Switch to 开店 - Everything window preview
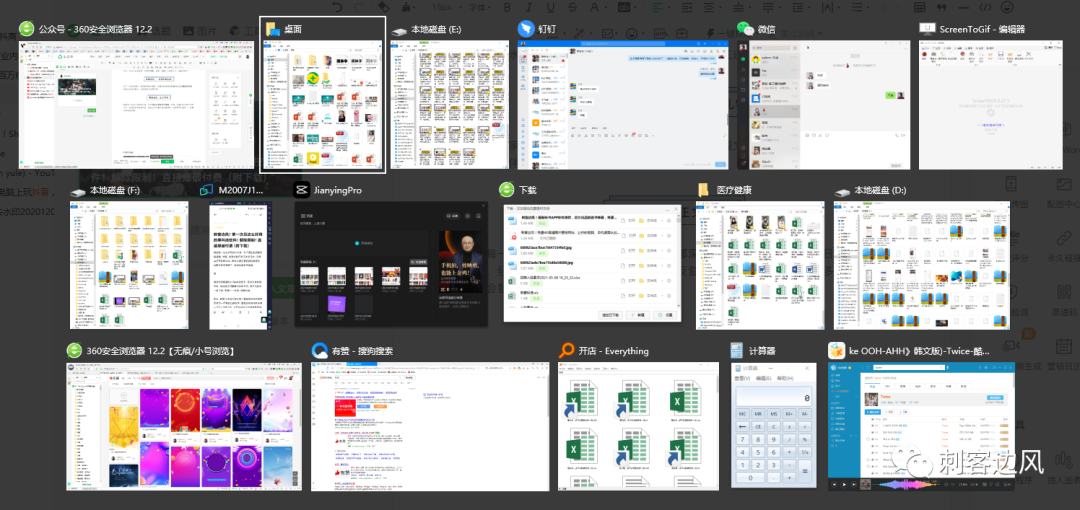1080x510 pixels. tap(638, 427)
